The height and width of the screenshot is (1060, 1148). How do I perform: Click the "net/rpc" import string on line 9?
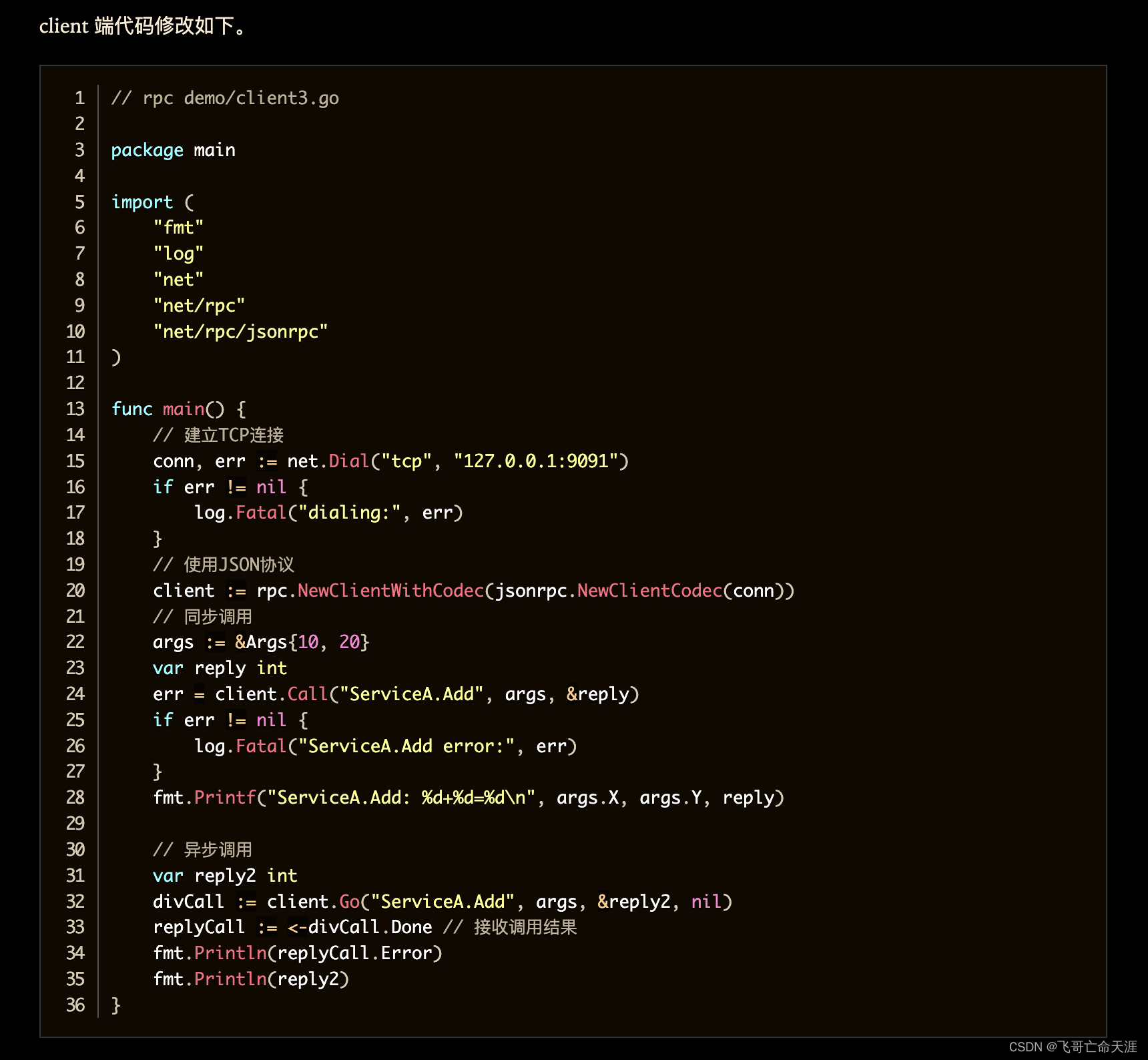click(199, 306)
